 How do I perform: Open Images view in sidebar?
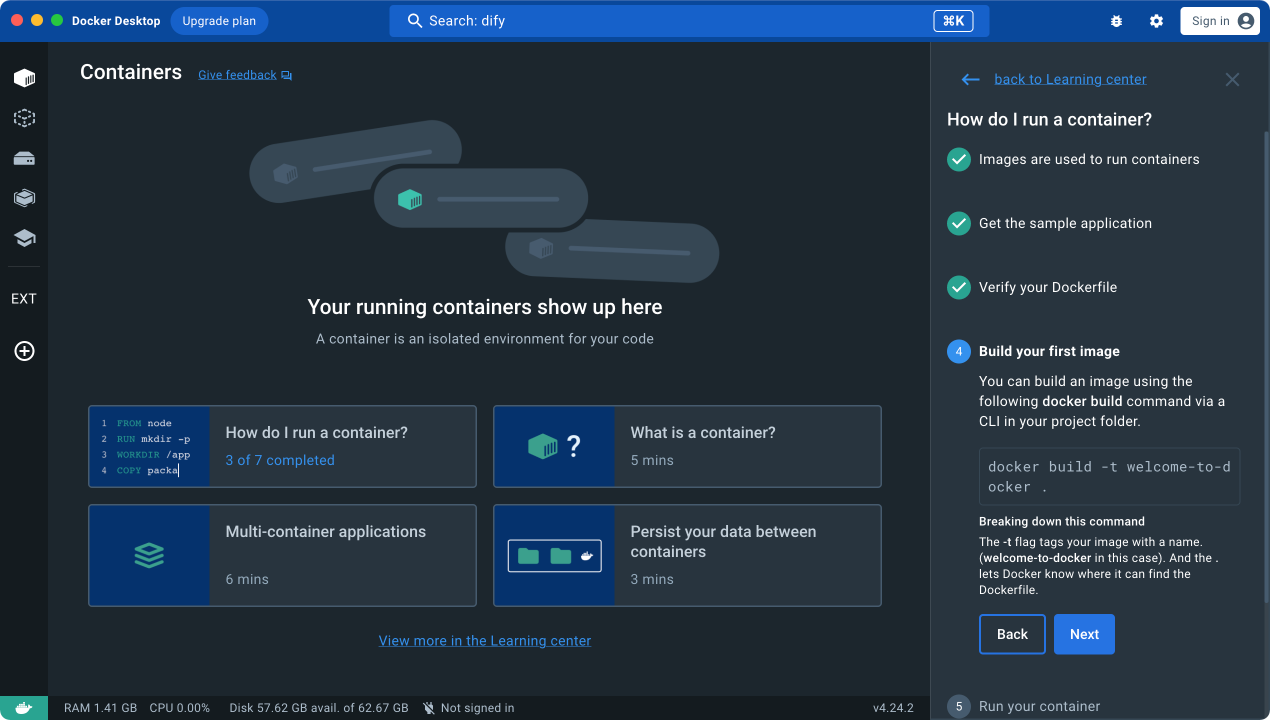point(24,118)
